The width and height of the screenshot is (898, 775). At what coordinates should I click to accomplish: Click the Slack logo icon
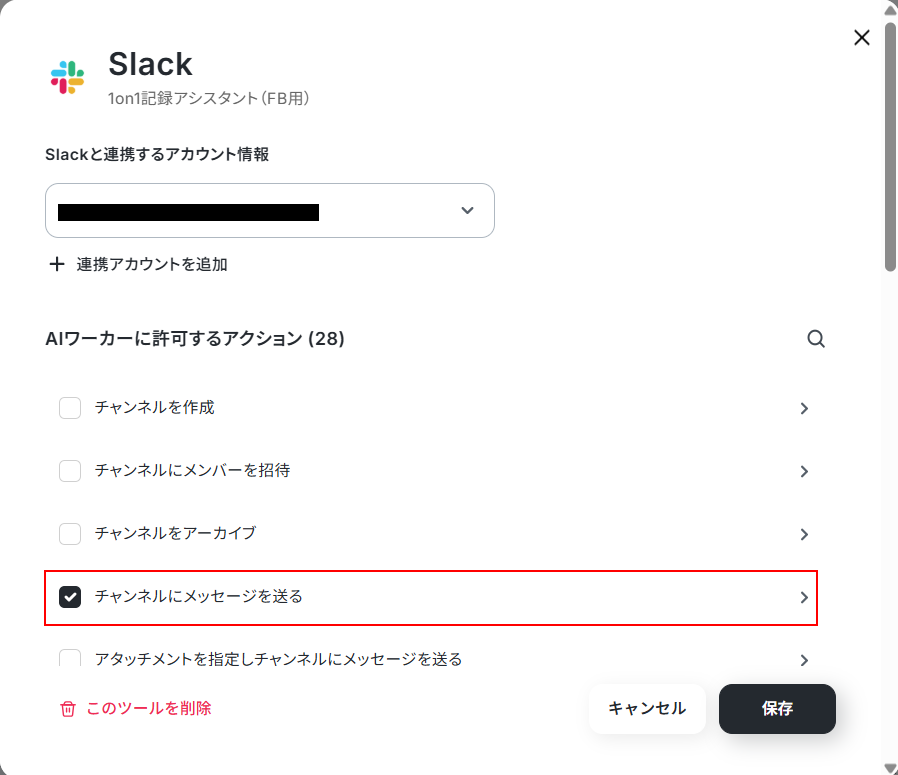tap(68, 77)
